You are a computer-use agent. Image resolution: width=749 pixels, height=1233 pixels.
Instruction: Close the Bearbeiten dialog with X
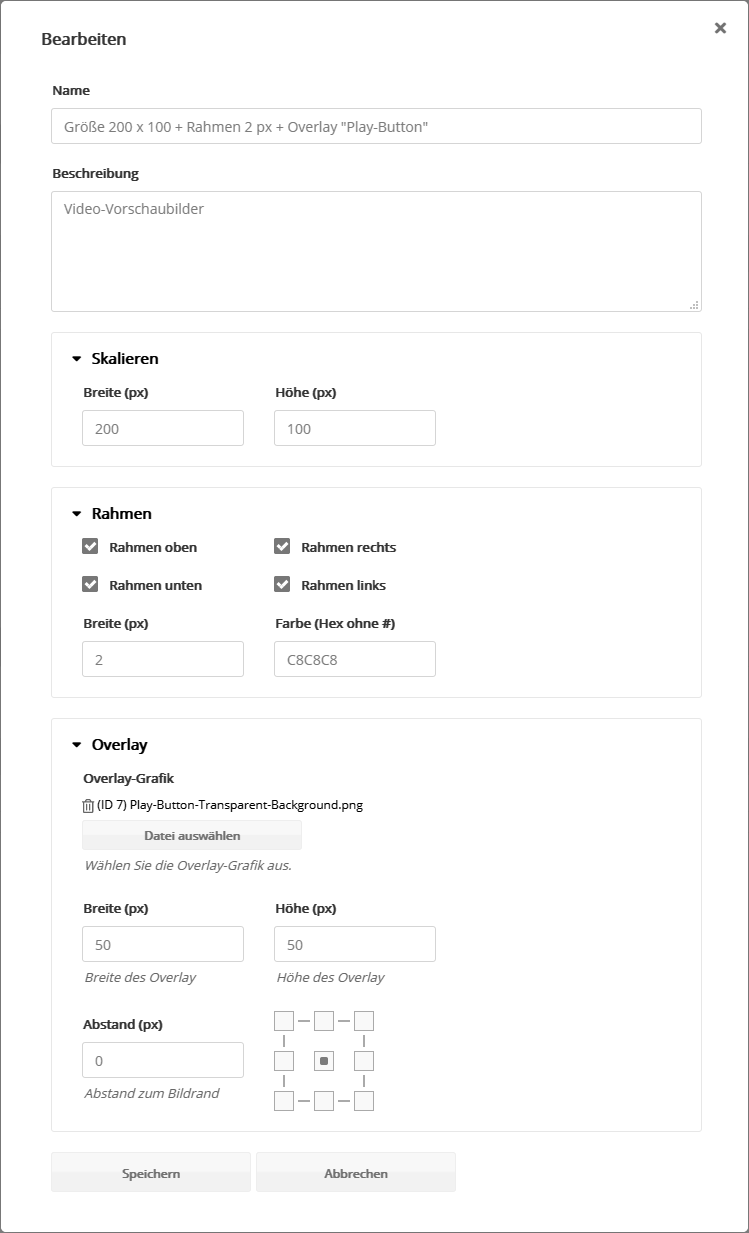point(720,28)
